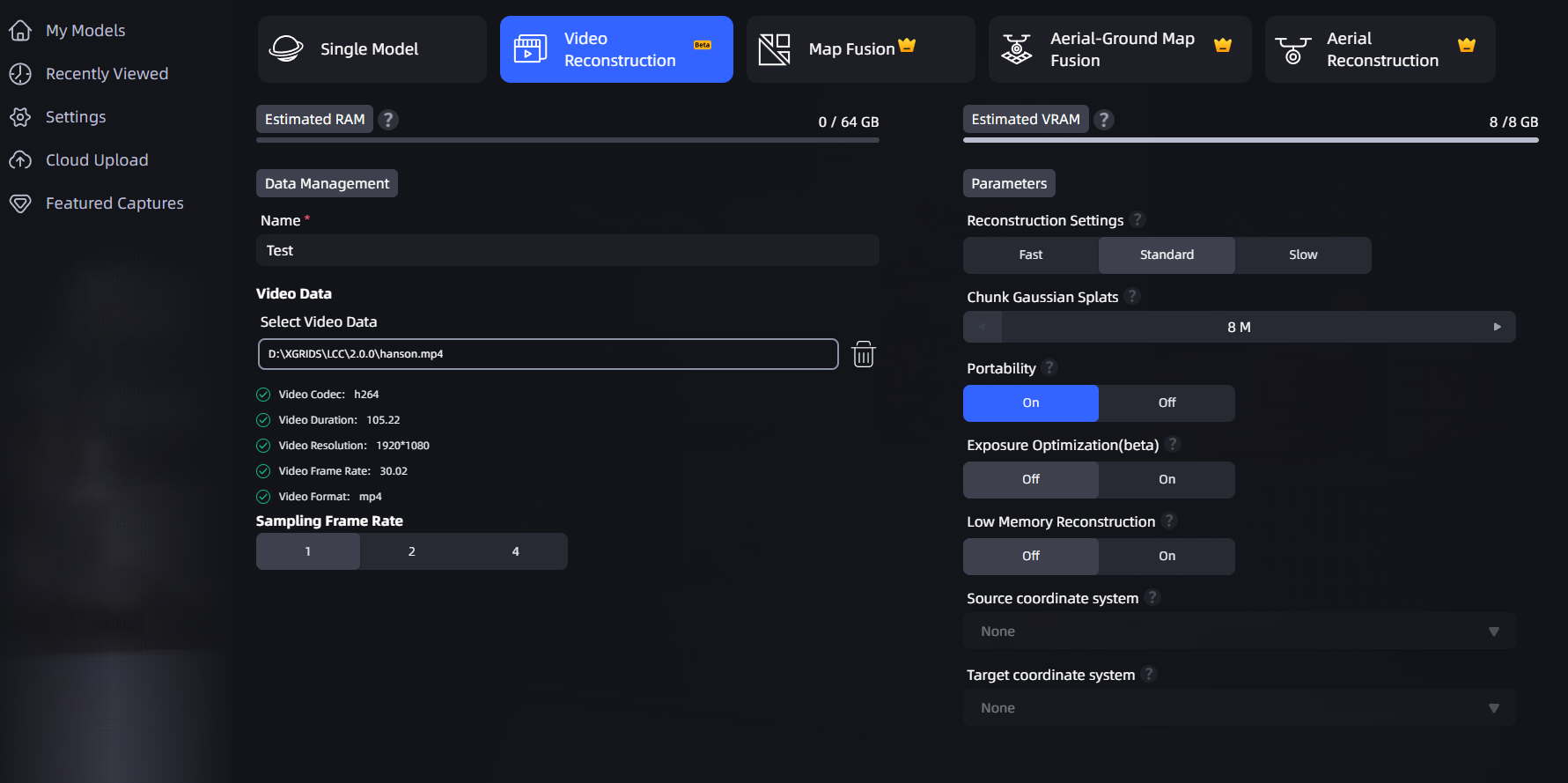The width and height of the screenshot is (1568, 783).
Task: Click the video path field hanson.mp4
Action: 548,354
